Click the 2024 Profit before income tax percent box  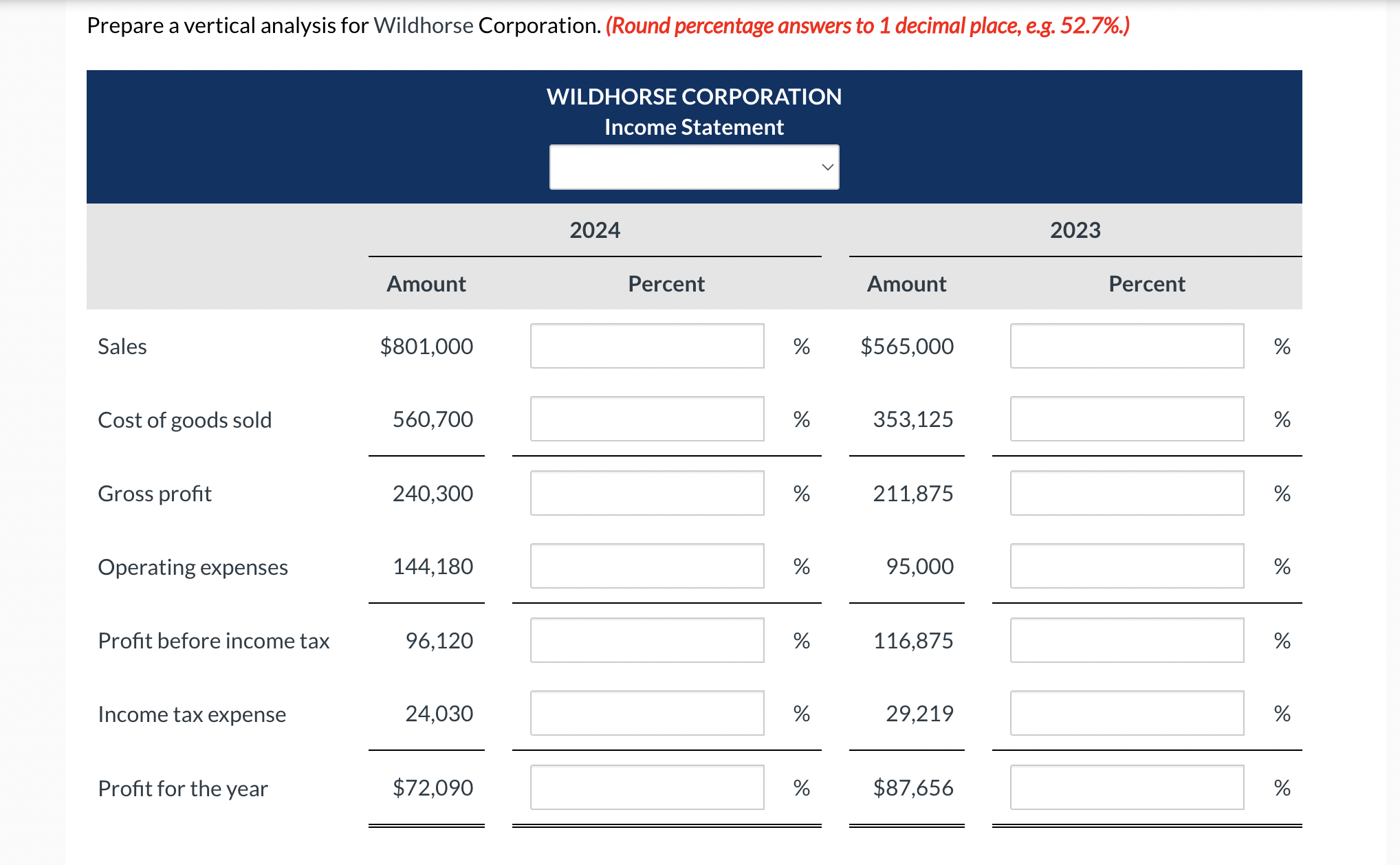tap(646, 640)
